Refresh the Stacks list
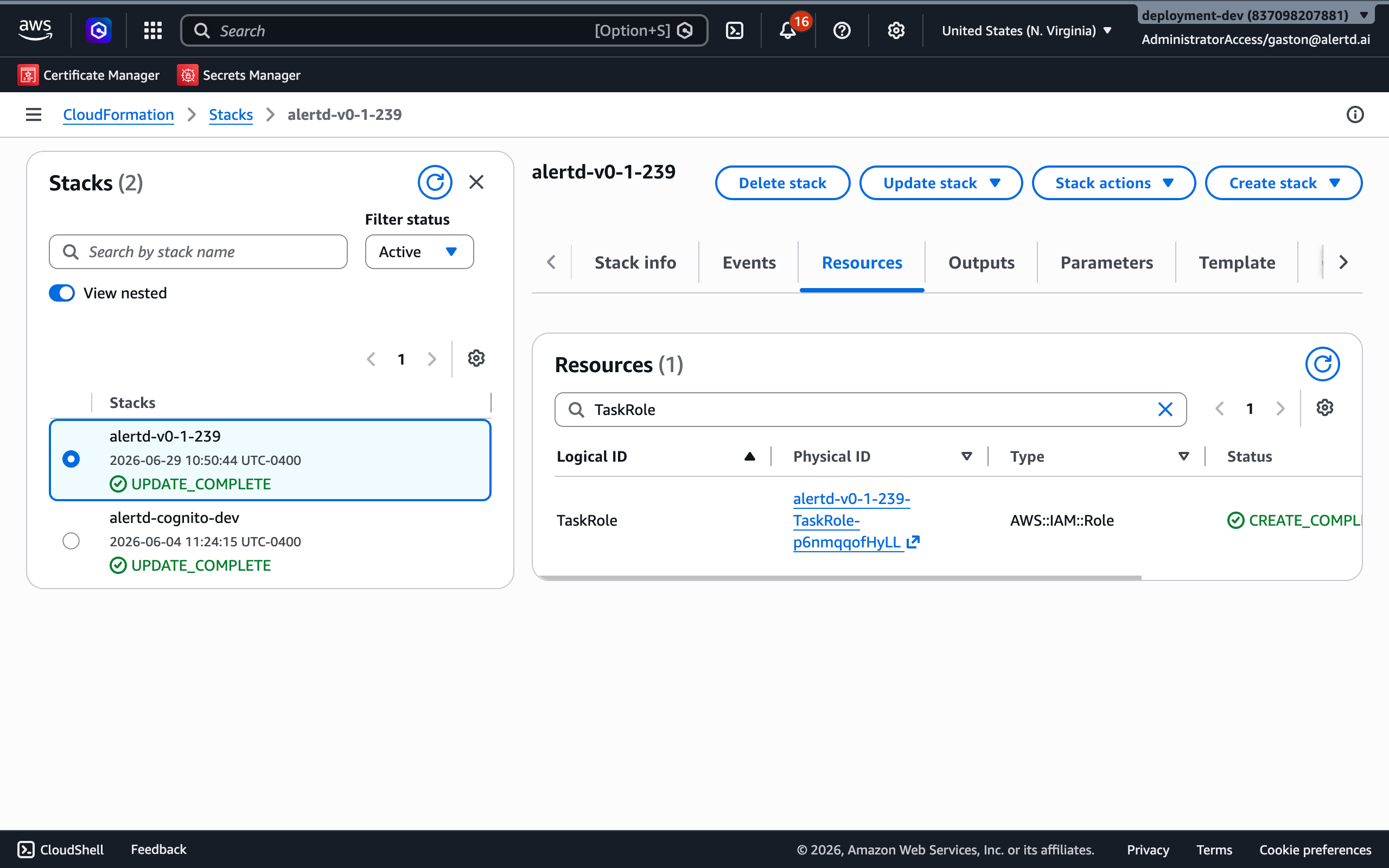 (435, 183)
